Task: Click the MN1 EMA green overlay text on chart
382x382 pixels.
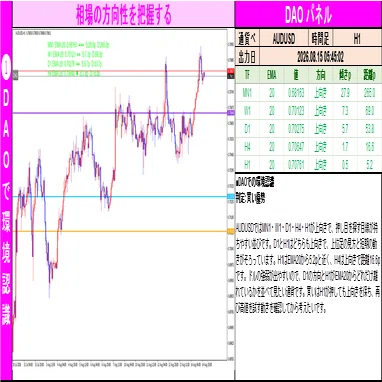Action: pyautogui.click(x=78, y=45)
